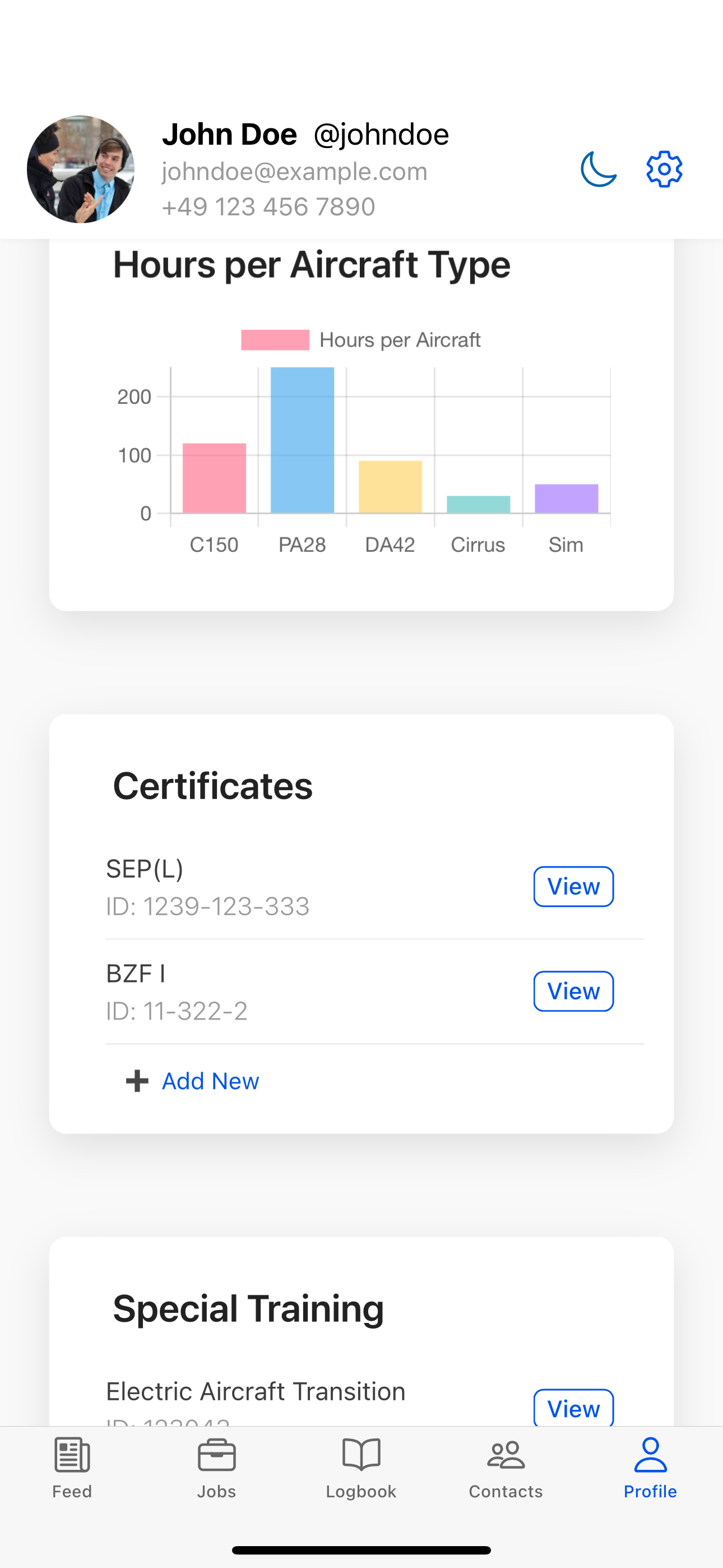Click the yellow DA42 bar
Image resolution: width=723 pixels, height=1568 pixels.
click(390, 487)
